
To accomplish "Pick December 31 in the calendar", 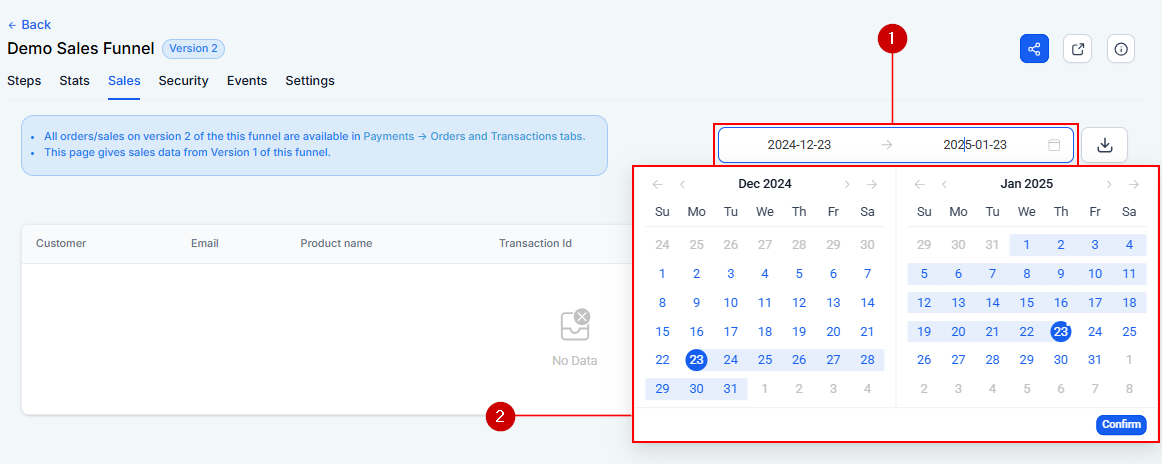I will (x=731, y=389).
